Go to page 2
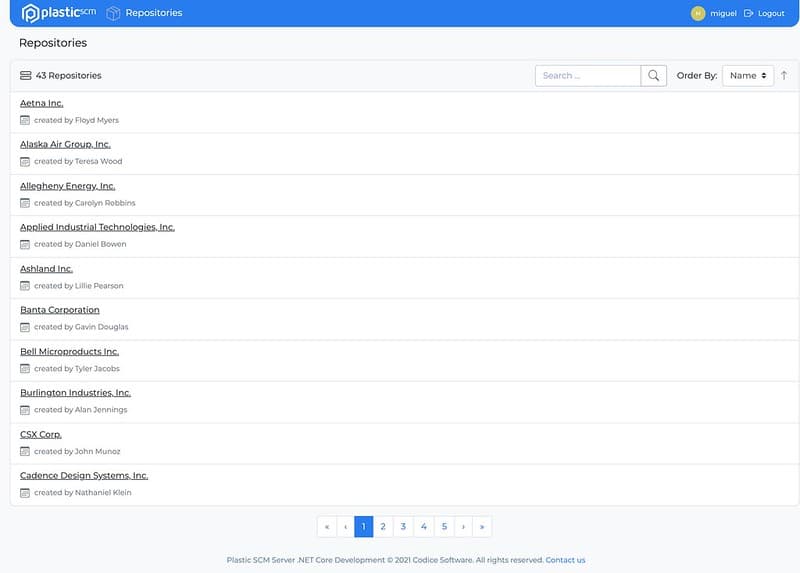The image size is (800, 573). [x=383, y=527]
